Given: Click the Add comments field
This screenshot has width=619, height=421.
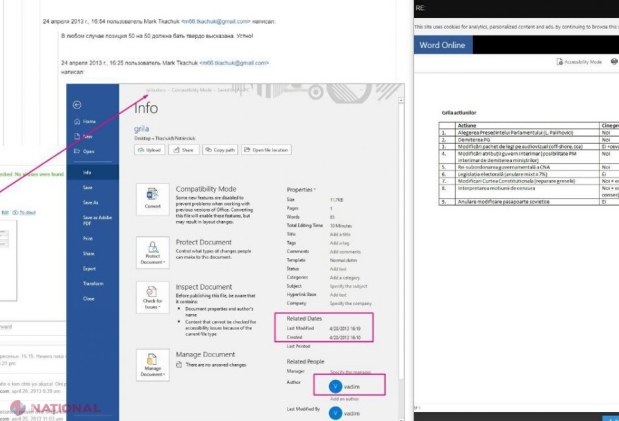Looking at the screenshot, I should (345, 252).
